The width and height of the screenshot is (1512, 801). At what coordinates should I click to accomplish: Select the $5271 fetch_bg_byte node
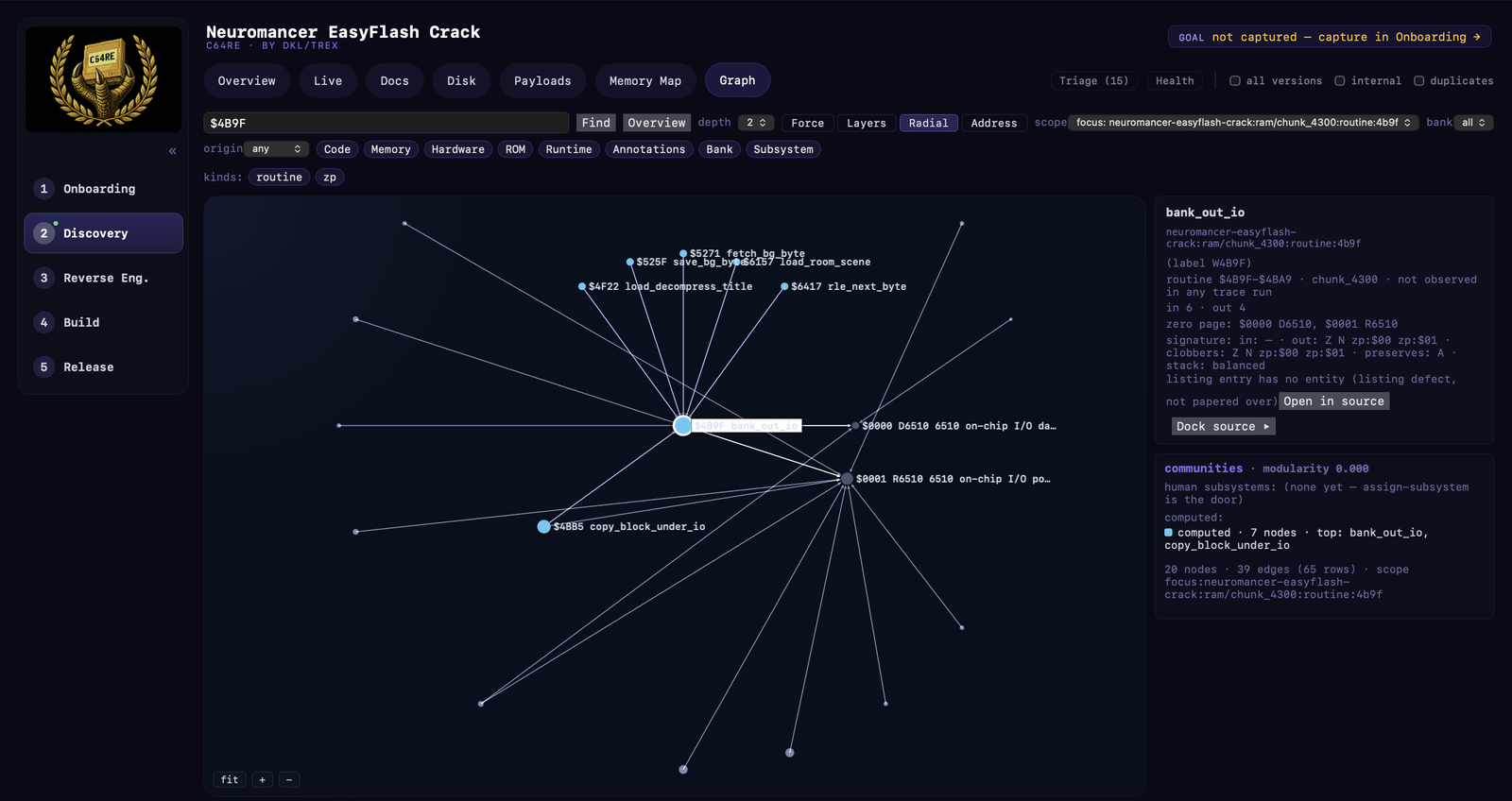pos(683,253)
